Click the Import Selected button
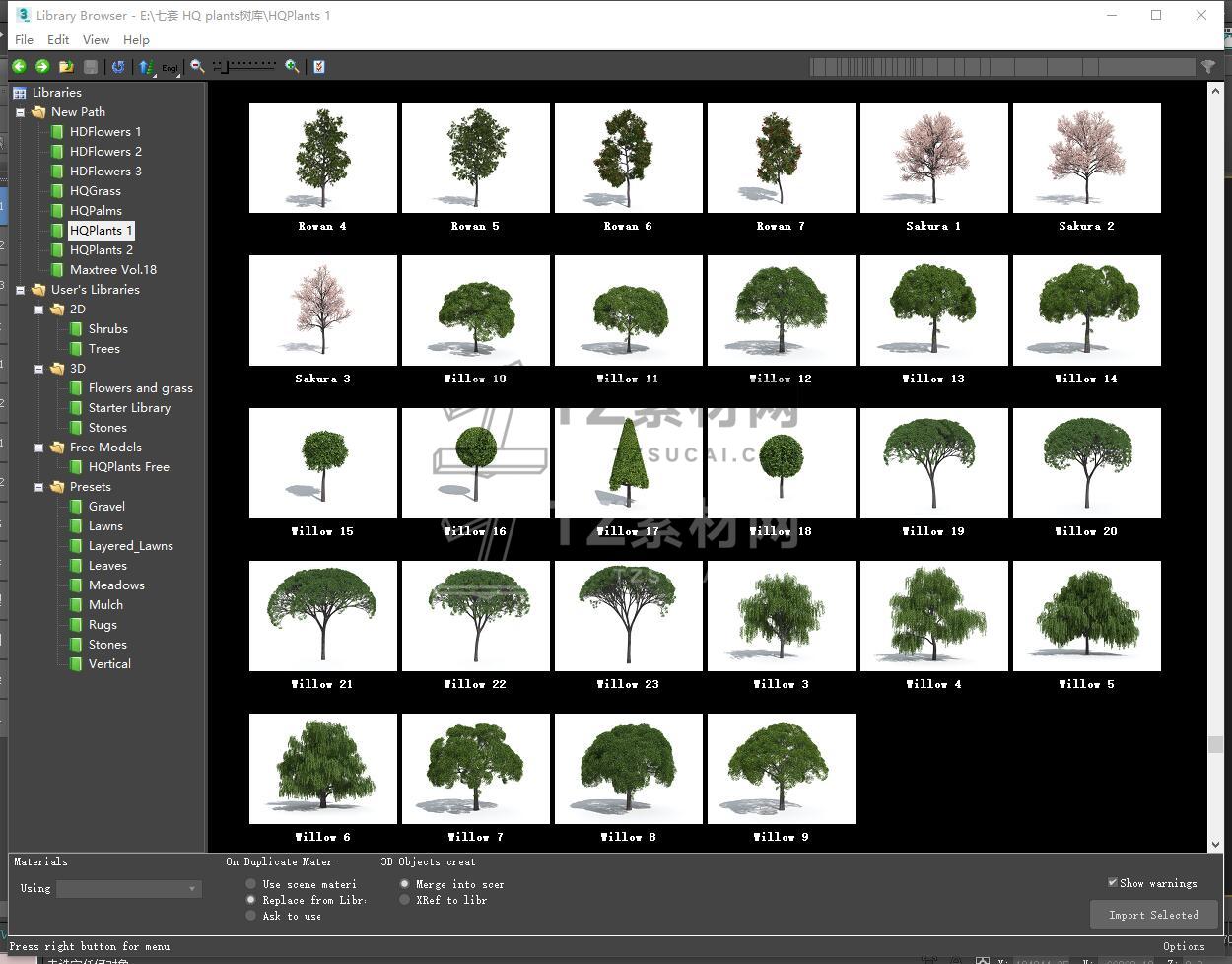 1153,915
